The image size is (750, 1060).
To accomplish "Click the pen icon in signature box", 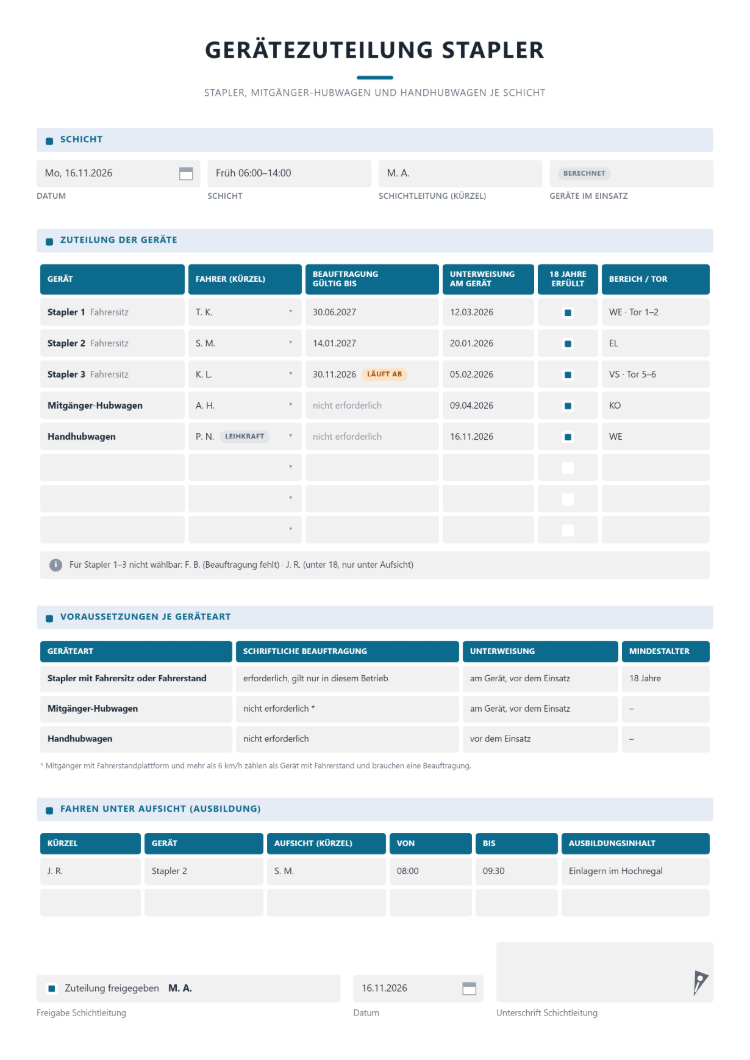I will coord(700,982).
